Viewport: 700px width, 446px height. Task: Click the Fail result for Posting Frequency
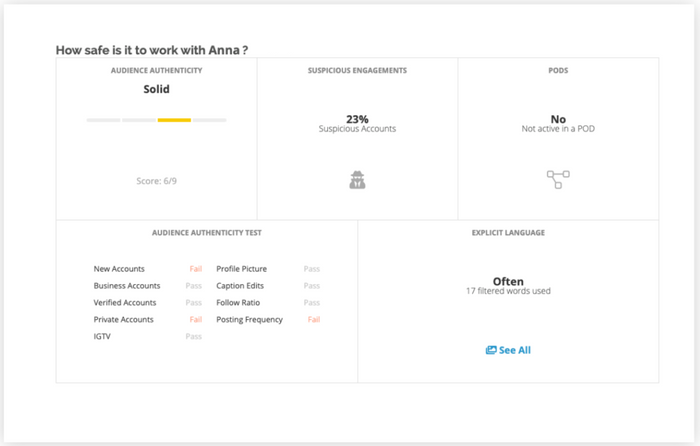pos(313,320)
